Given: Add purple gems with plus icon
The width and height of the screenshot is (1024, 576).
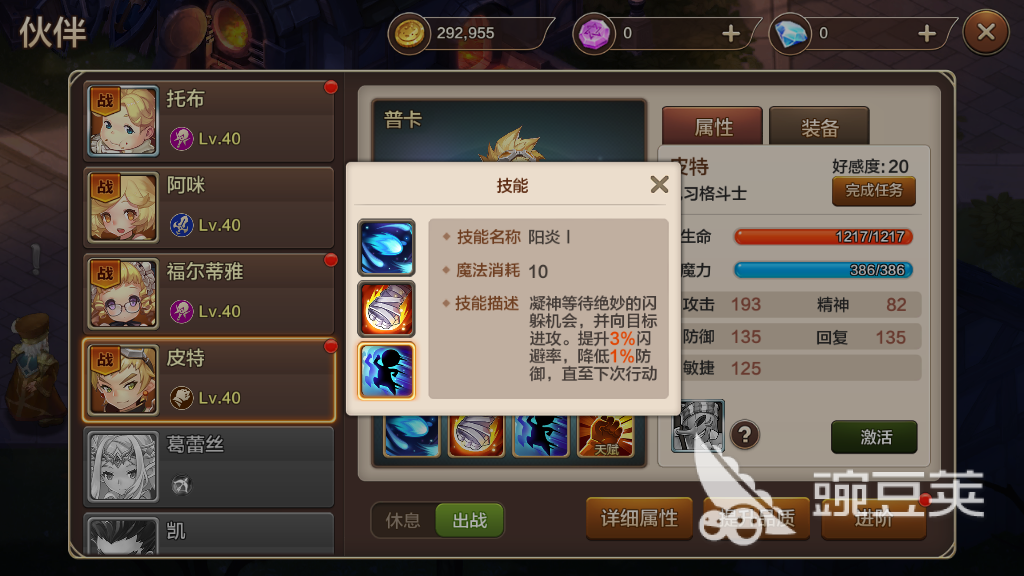Looking at the screenshot, I should (731, 33).
